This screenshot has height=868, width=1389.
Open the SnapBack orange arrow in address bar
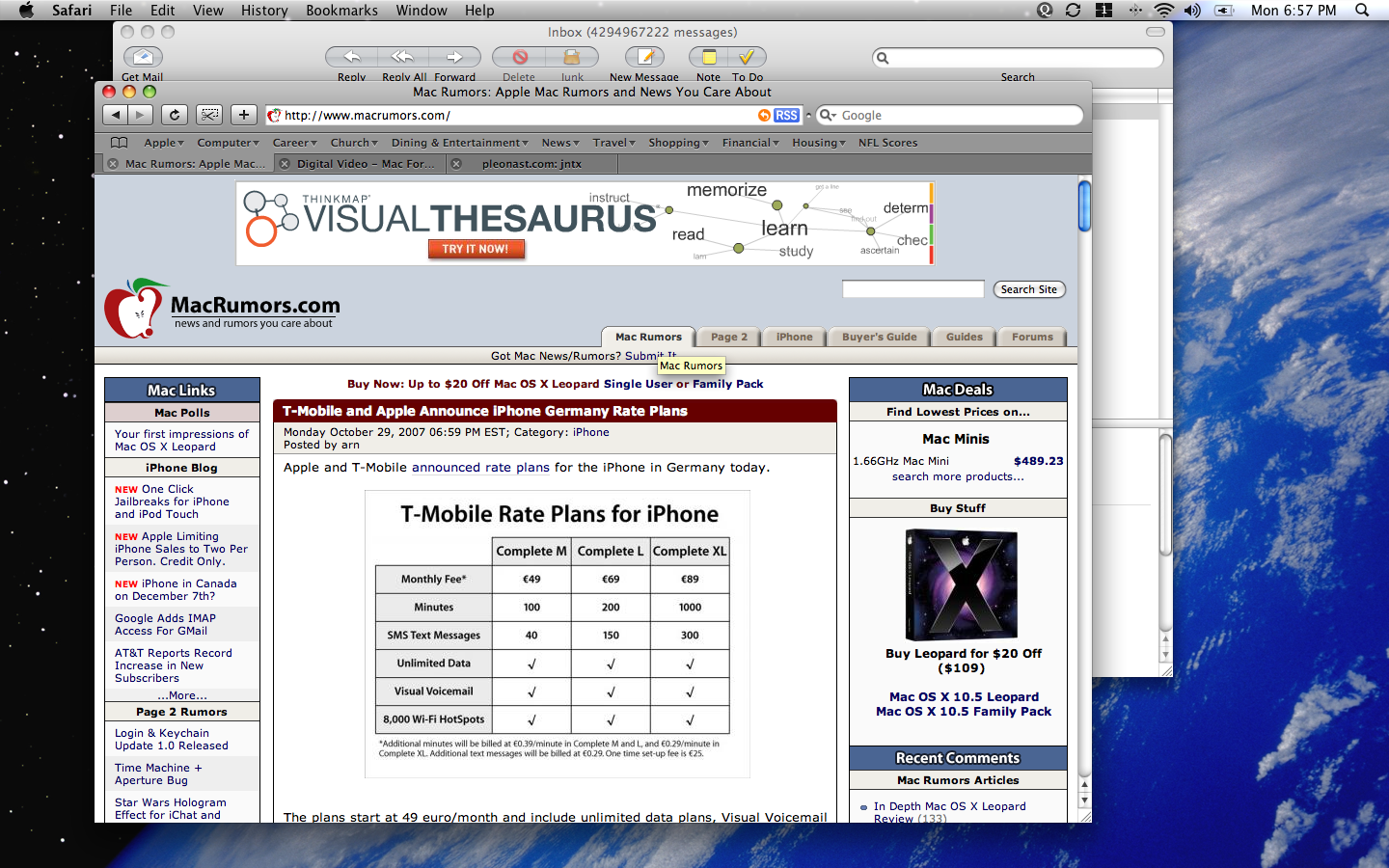point(764,115)
